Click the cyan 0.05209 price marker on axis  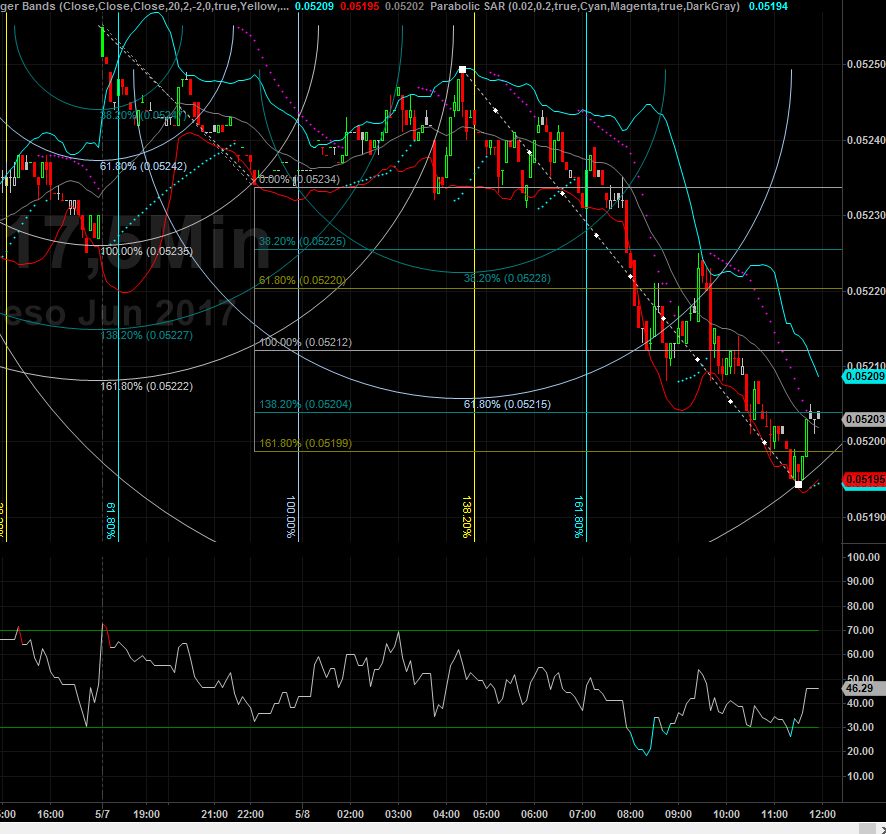click(x=862, y=377)
